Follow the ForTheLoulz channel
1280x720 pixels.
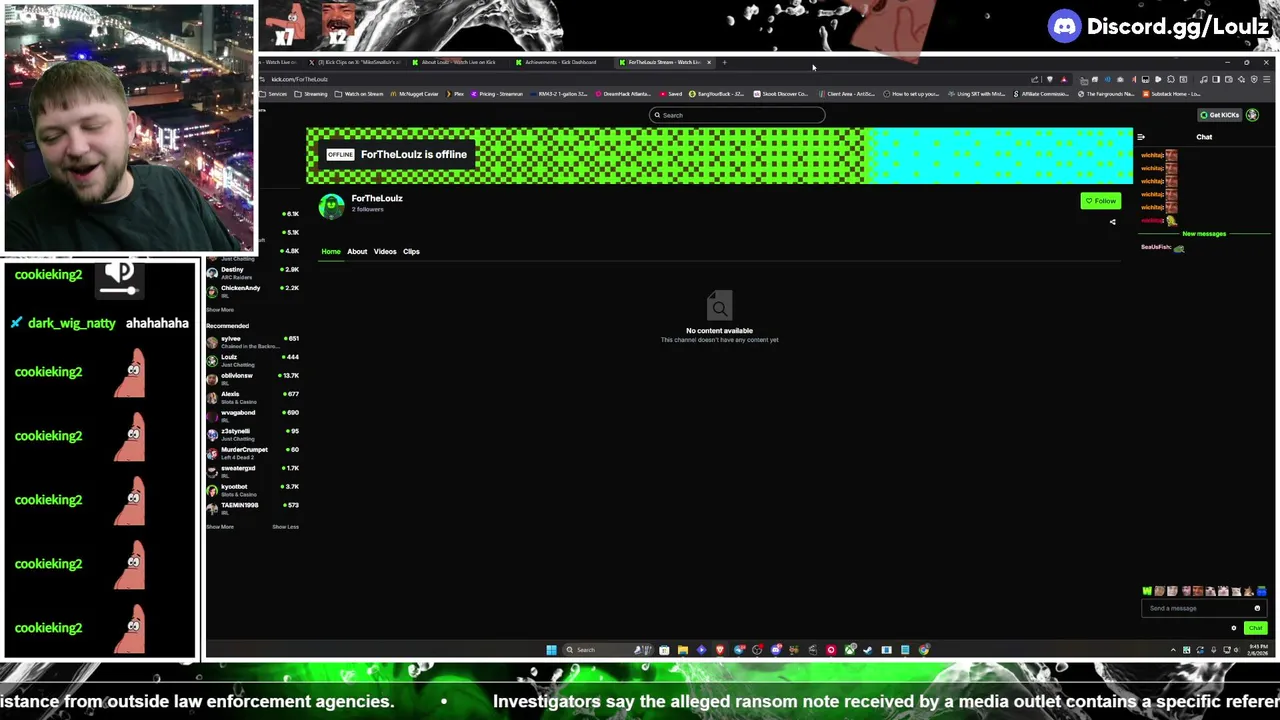[1100, 201]
